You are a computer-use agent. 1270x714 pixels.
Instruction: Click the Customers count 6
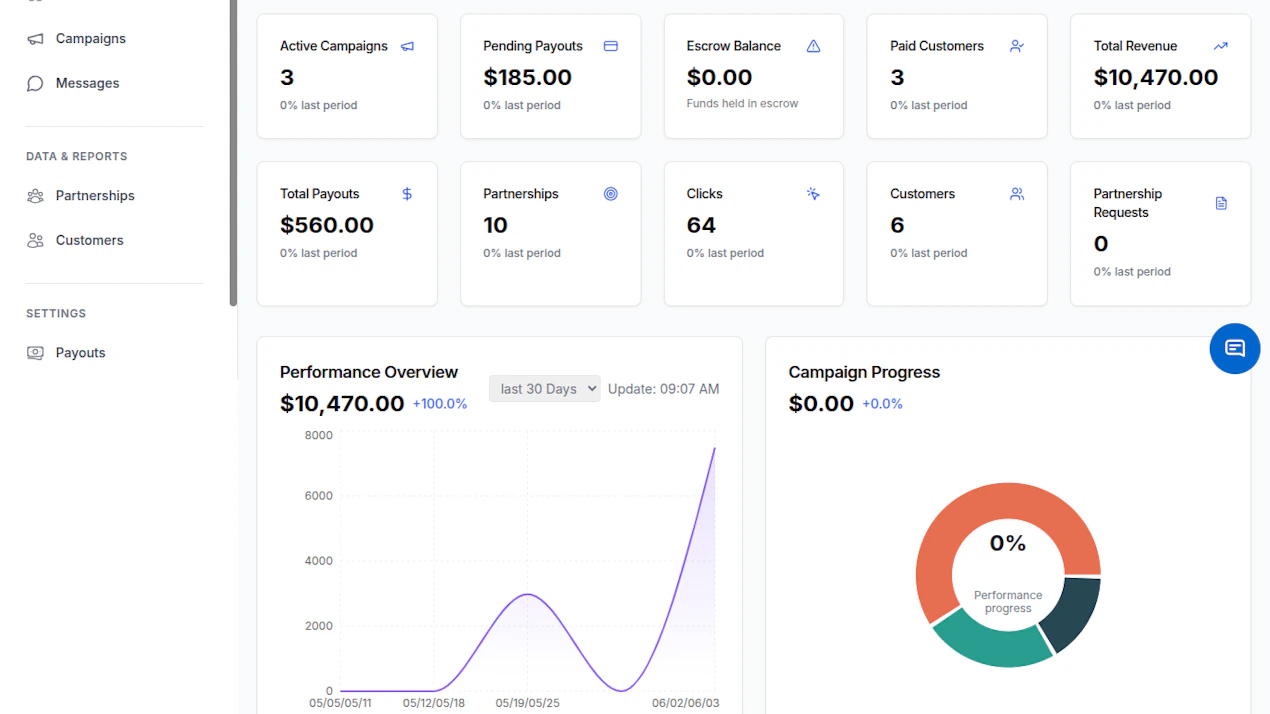[x=897, y=225]
